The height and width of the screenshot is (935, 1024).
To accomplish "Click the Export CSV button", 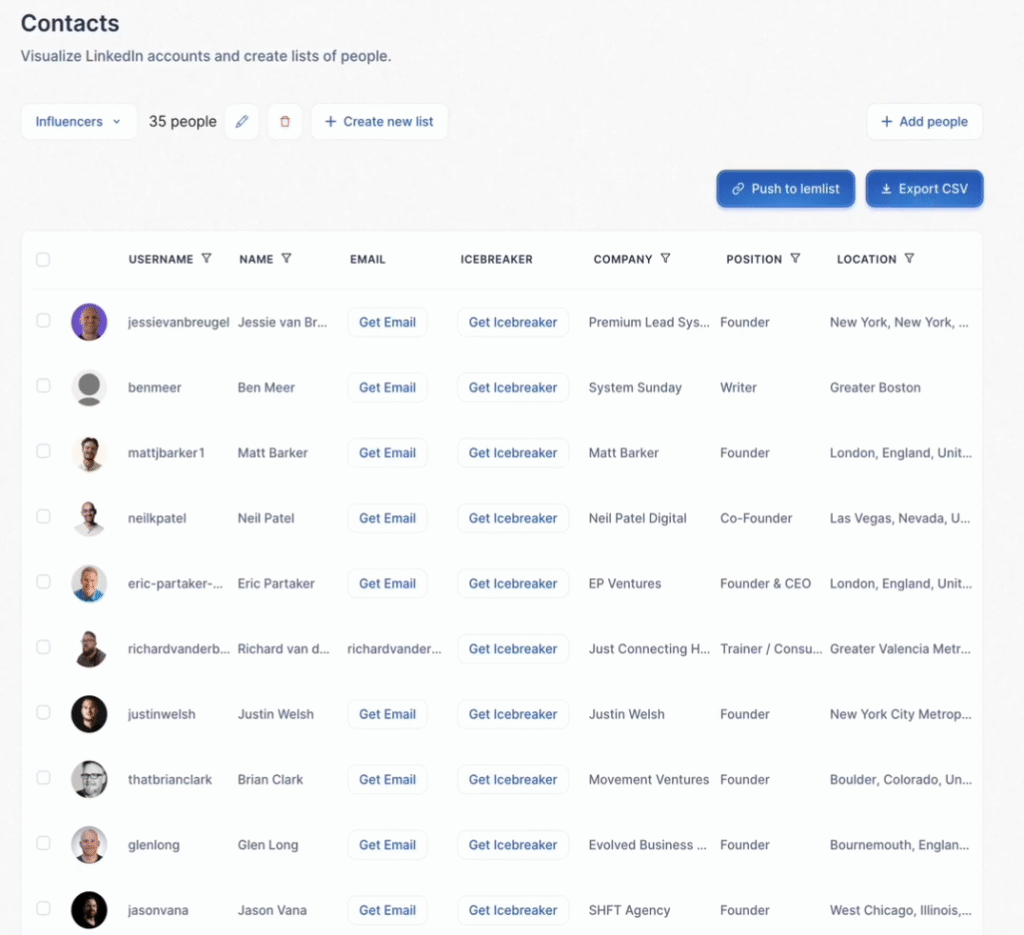I will (924, 189).
